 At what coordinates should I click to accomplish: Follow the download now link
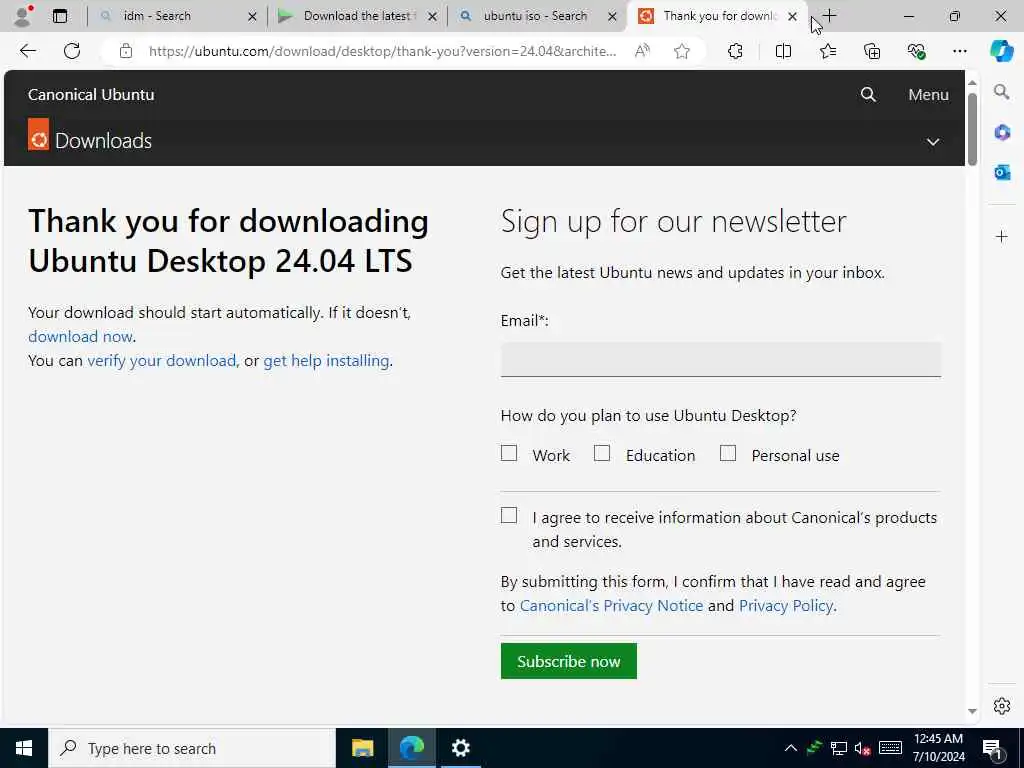80,336
